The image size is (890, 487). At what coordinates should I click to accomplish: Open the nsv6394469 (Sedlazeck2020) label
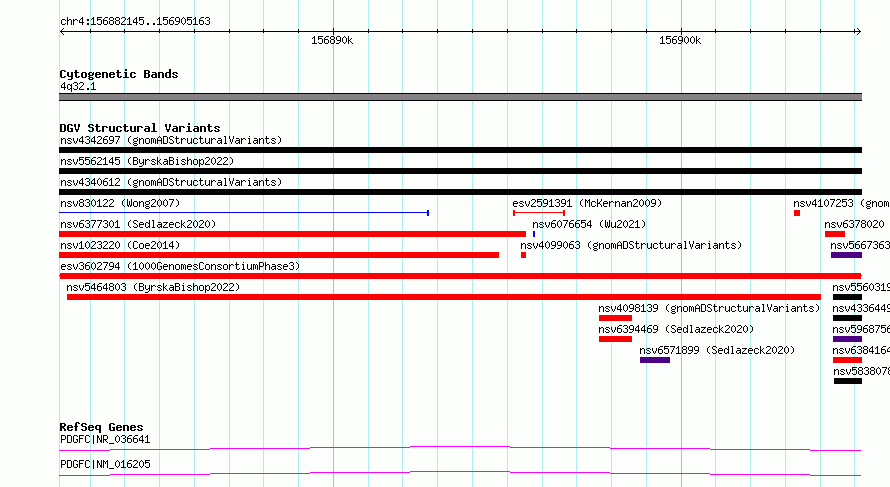coord(676,329)
